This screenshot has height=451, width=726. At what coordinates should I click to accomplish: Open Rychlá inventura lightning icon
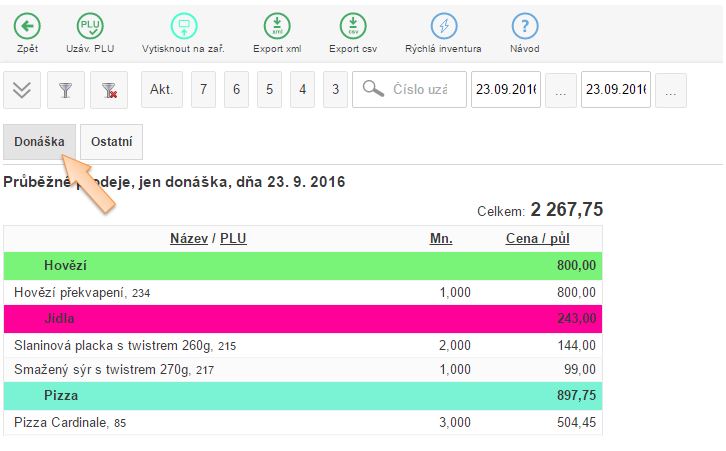point(444,26)
